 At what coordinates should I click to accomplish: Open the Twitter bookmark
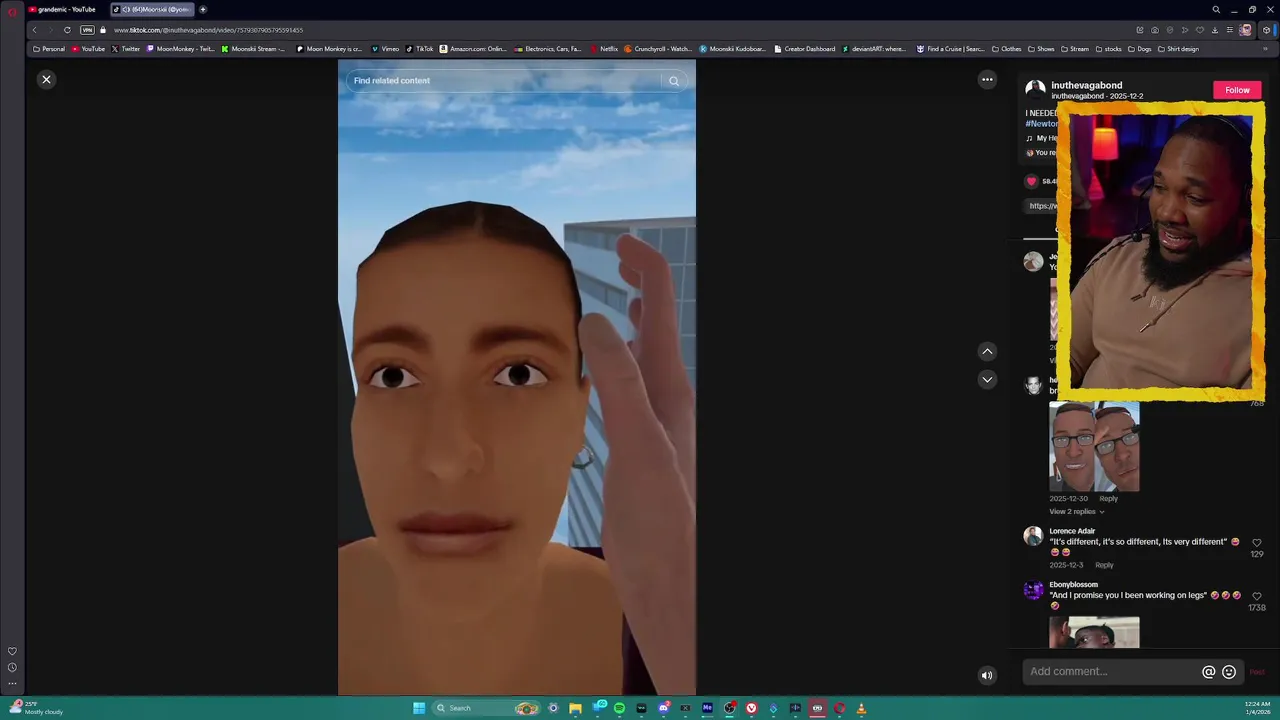pos(125,49)
